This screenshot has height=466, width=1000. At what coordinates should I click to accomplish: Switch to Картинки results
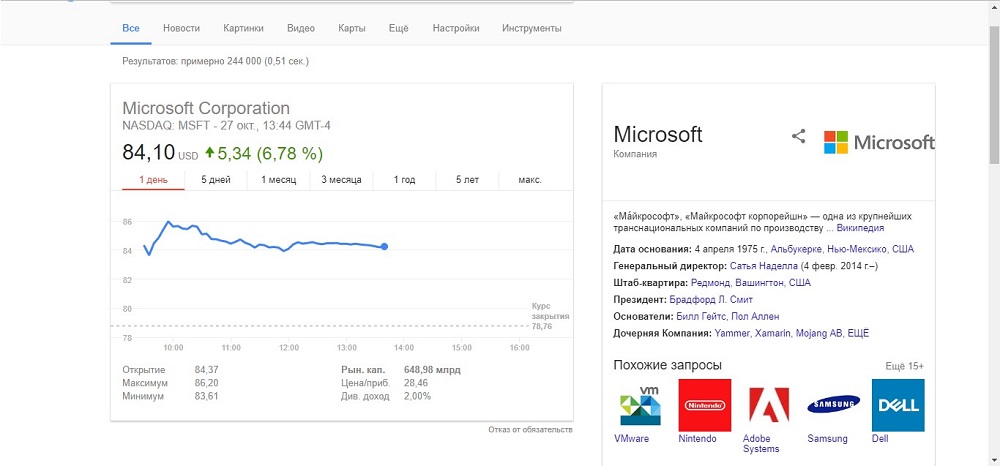coord(244,28)
